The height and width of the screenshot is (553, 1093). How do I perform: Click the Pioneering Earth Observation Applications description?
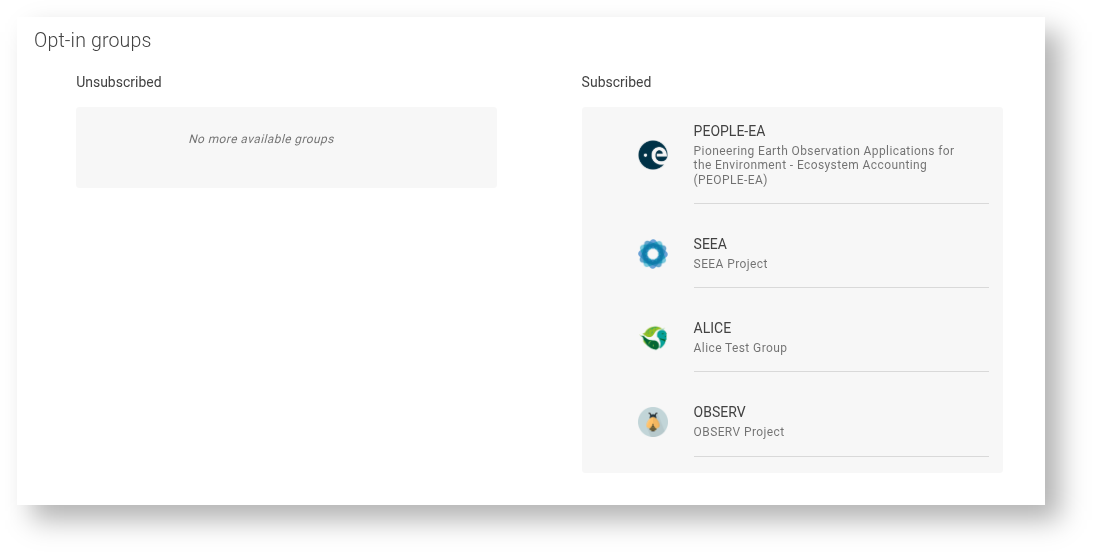(823, 165)
